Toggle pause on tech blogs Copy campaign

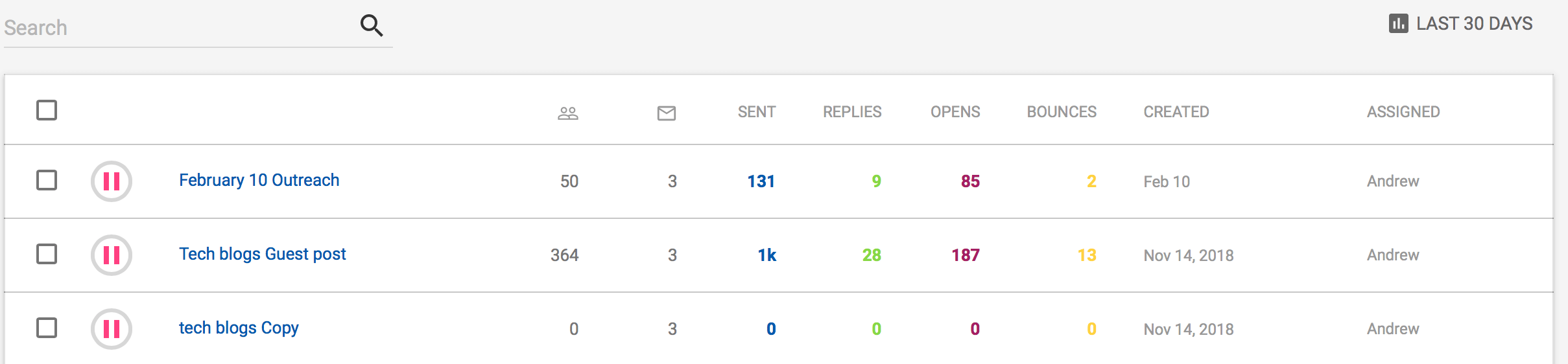[112, 329]
